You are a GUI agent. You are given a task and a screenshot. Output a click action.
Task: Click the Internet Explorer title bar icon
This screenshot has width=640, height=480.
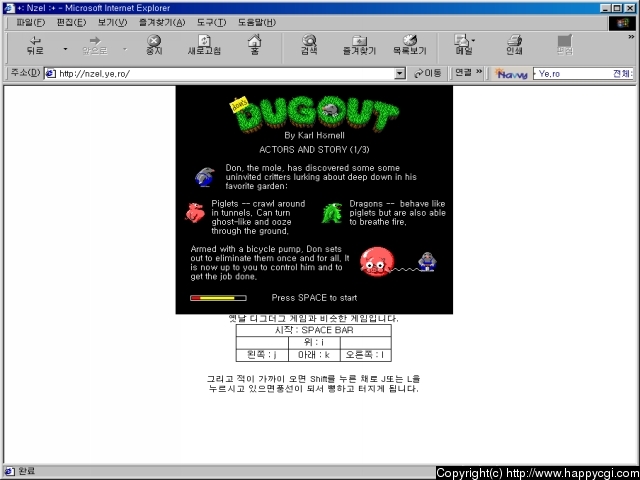9,8
